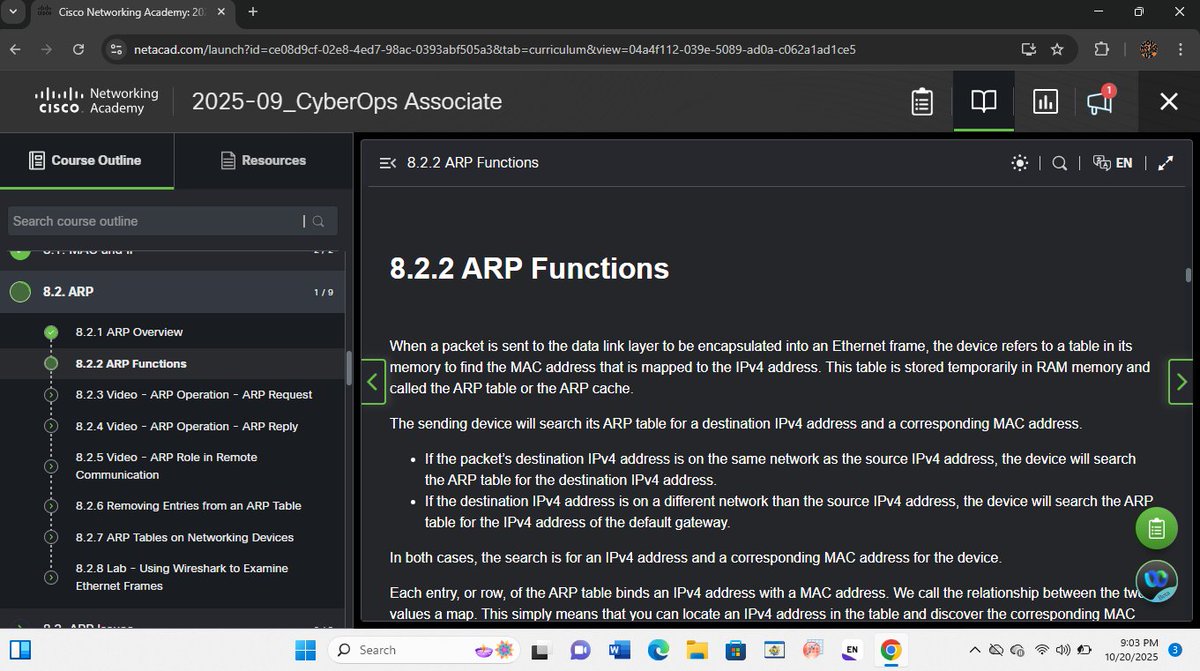Expand content to fullscreen with arrows icon
This screenshot has height=671, width=1200.
pos(1165,163)
